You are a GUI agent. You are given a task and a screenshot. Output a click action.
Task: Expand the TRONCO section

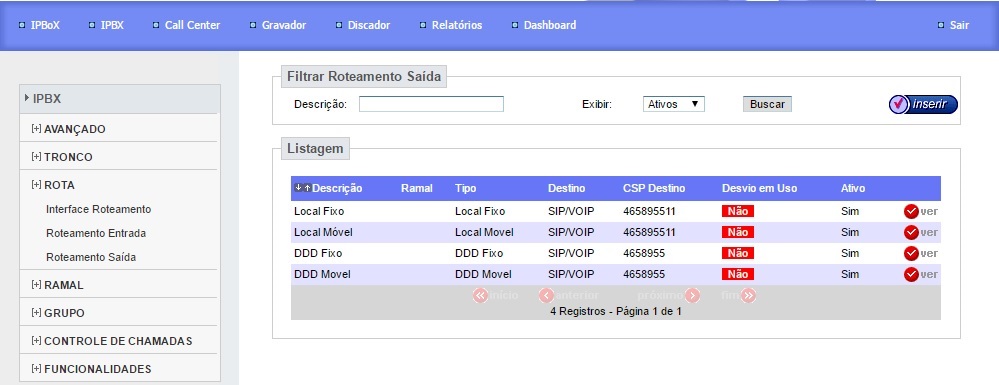coord(62,157)
